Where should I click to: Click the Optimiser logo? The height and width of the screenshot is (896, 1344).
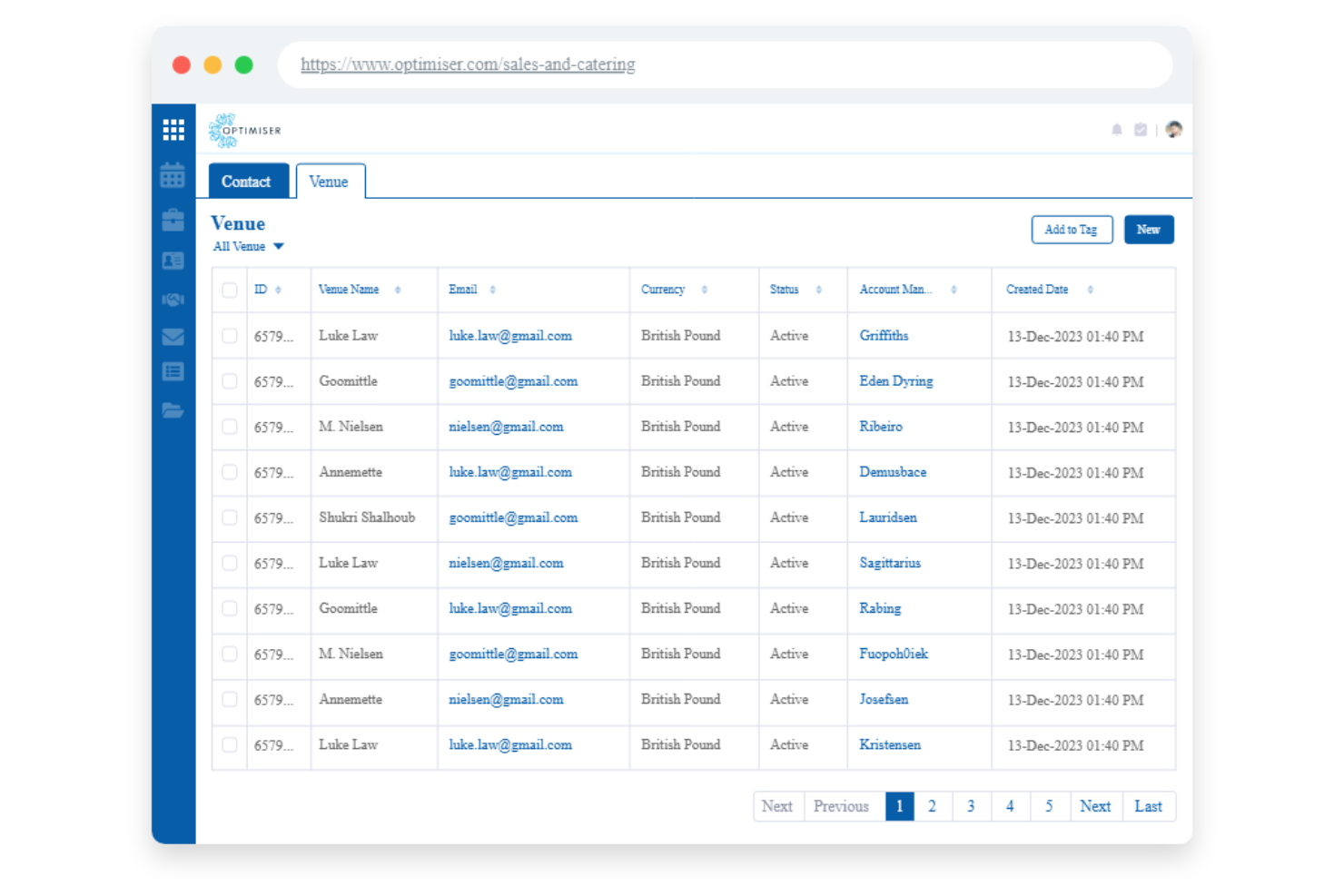pyautogui.click(x=245, y=131)
